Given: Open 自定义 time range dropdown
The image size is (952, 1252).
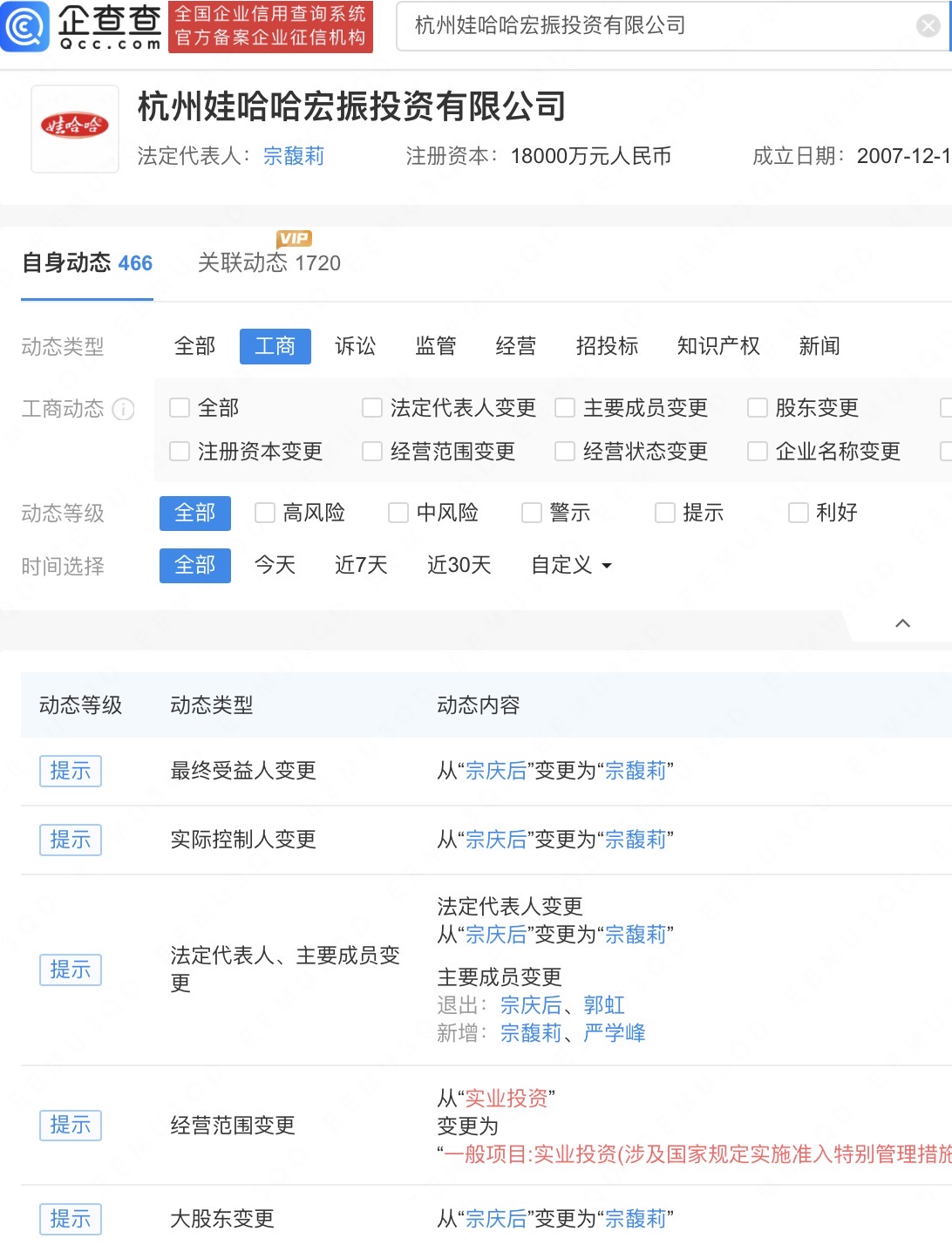Looking at the screenshot, I should (572, 565).
